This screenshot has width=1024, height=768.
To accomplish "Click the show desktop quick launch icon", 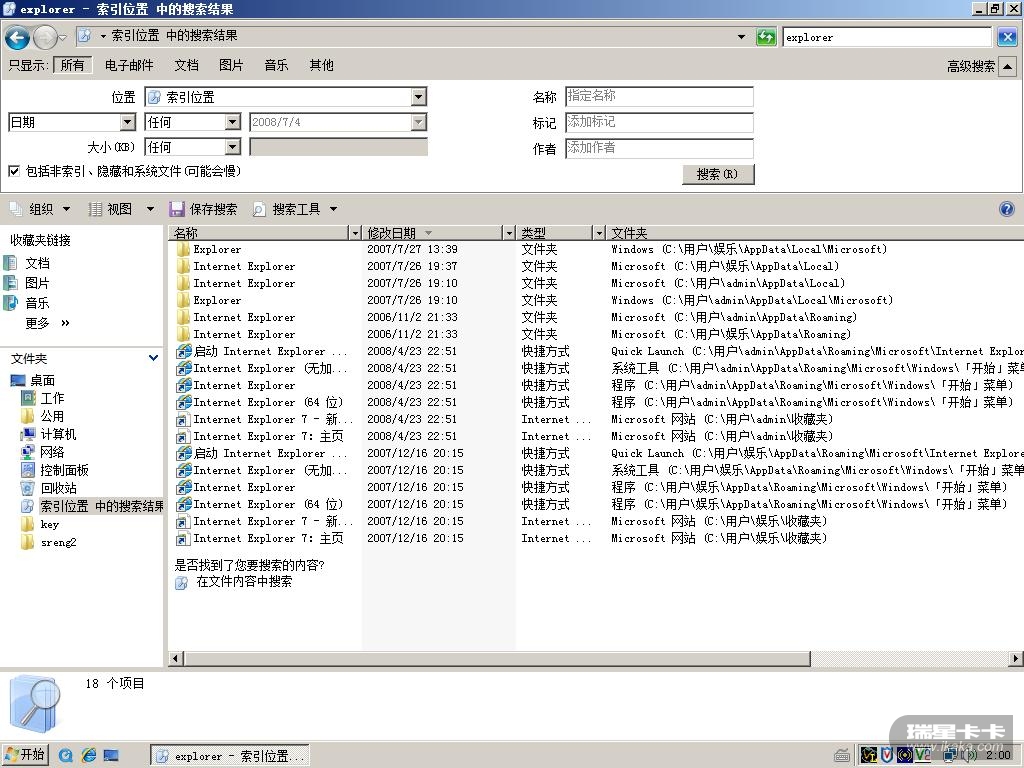I will pyautogui.click(x=111, y=756).
